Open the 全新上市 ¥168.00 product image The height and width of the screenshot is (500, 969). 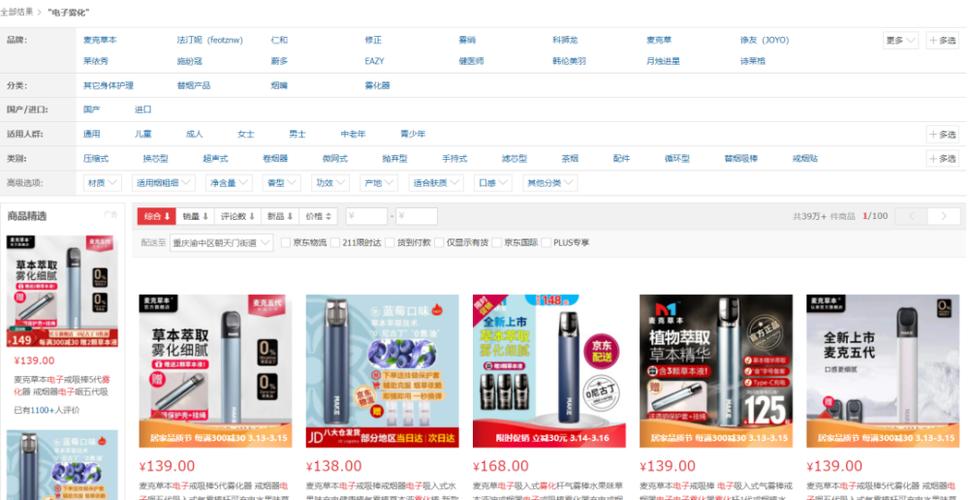tap(549, 371)
